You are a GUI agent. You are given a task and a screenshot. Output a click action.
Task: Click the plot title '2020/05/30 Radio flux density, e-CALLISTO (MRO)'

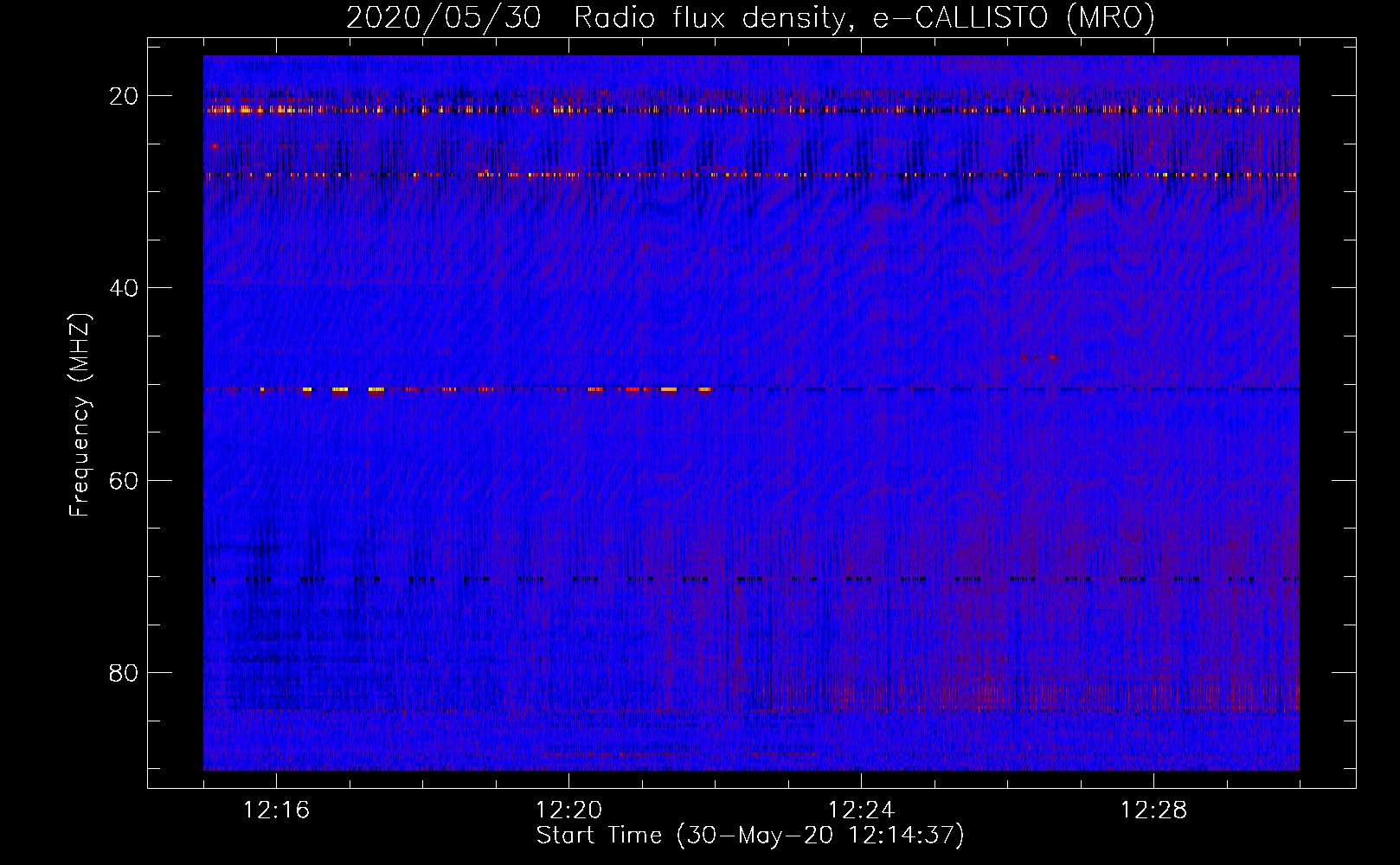750,17
